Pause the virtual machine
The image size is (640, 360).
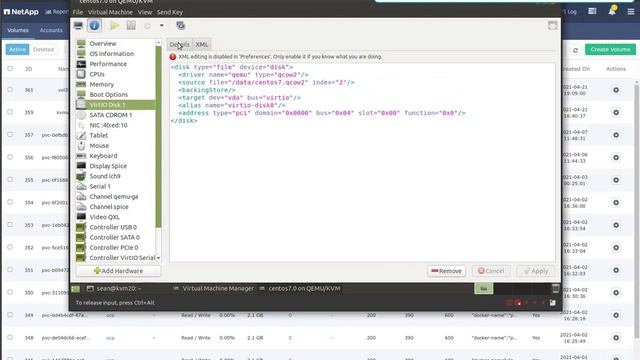pyautogui.click(x=131, y=26)
